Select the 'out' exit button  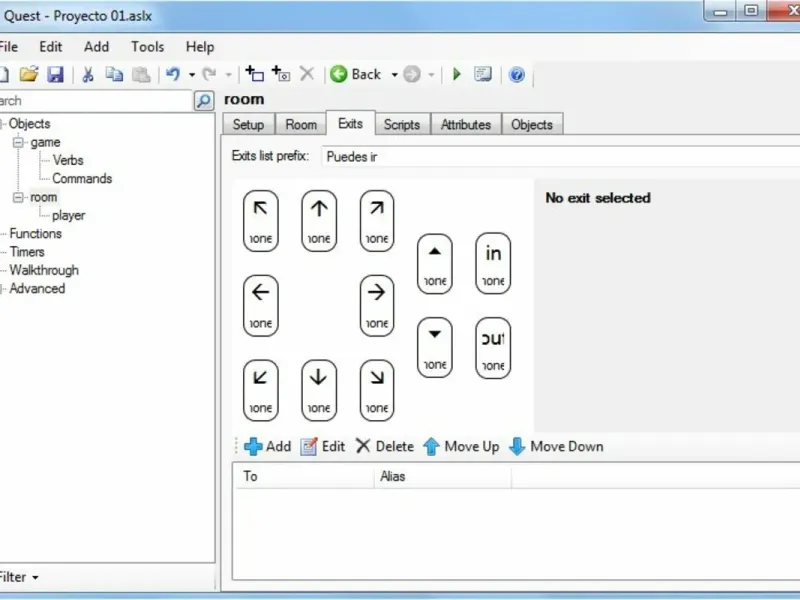[493, 348]
